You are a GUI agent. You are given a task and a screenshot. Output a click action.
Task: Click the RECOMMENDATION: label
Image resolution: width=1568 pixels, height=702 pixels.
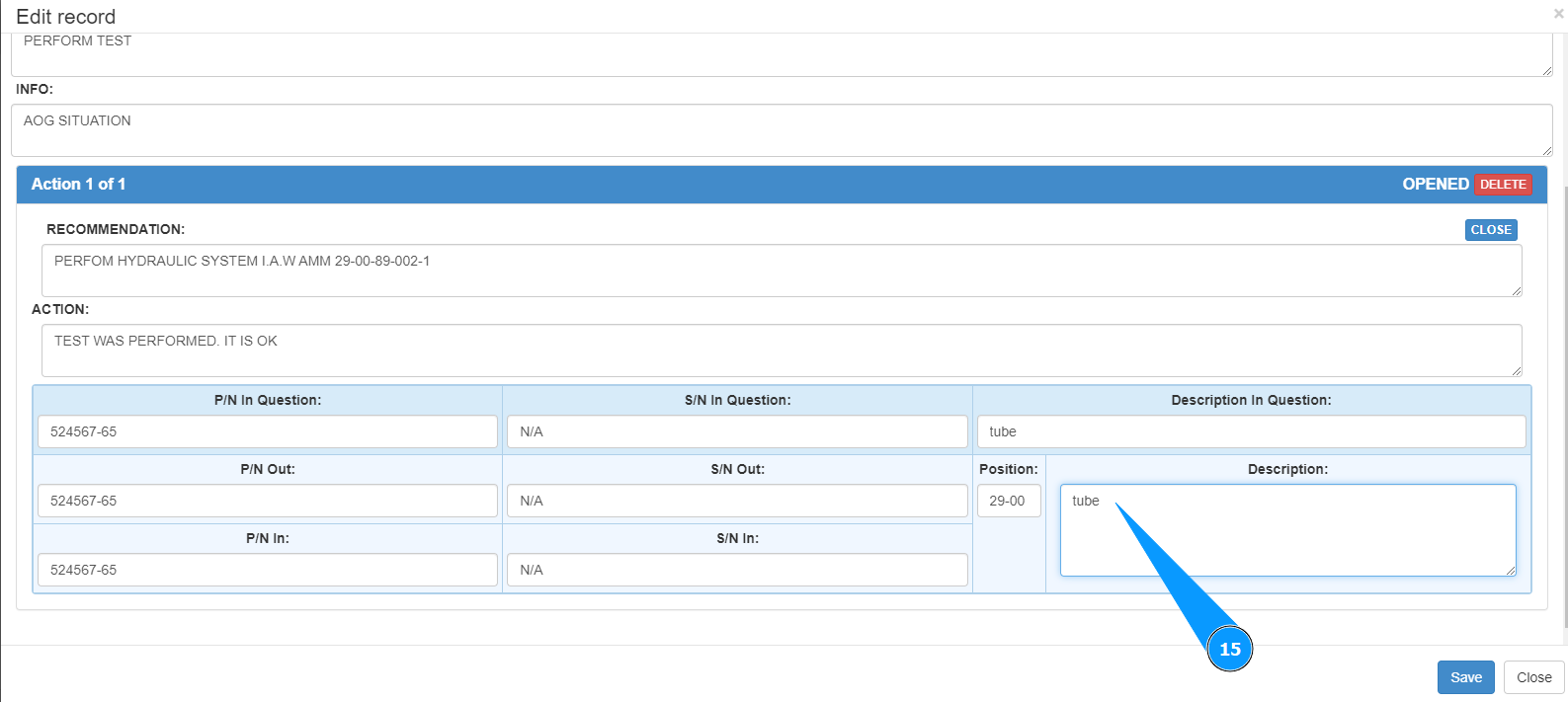point(116,229)
